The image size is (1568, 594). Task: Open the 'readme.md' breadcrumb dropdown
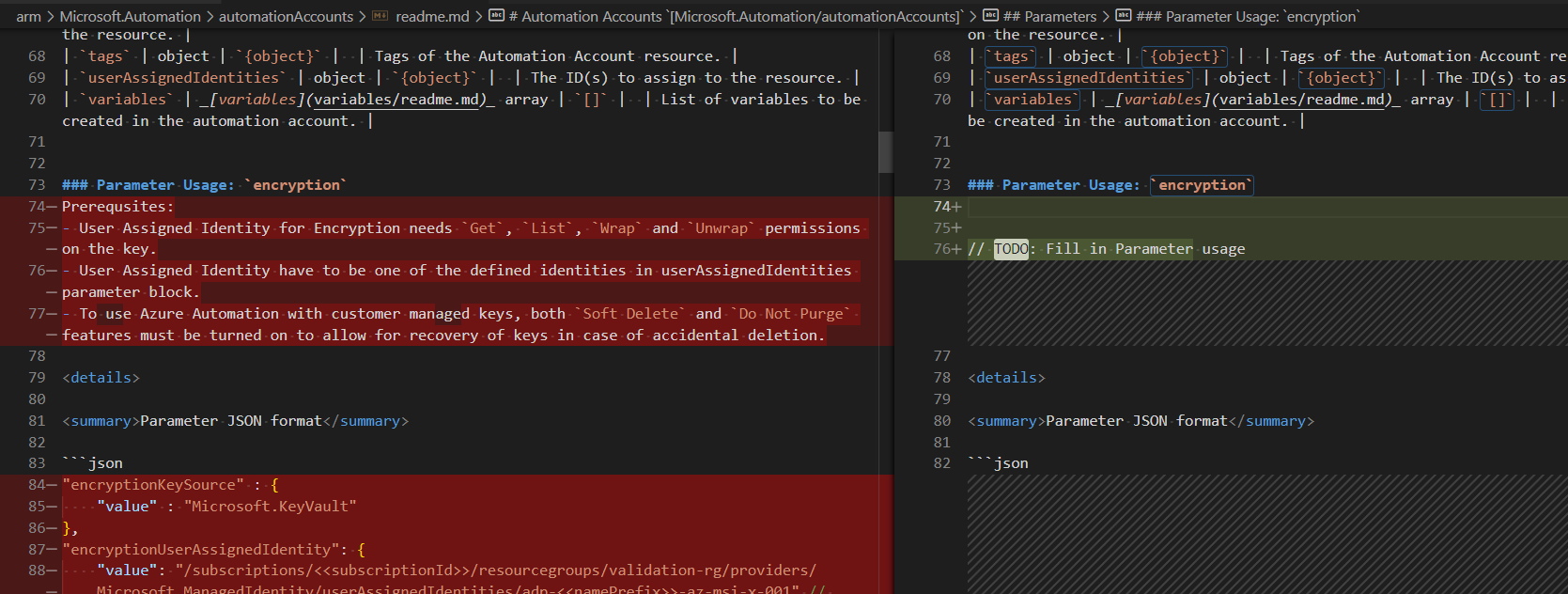[432, 16]
